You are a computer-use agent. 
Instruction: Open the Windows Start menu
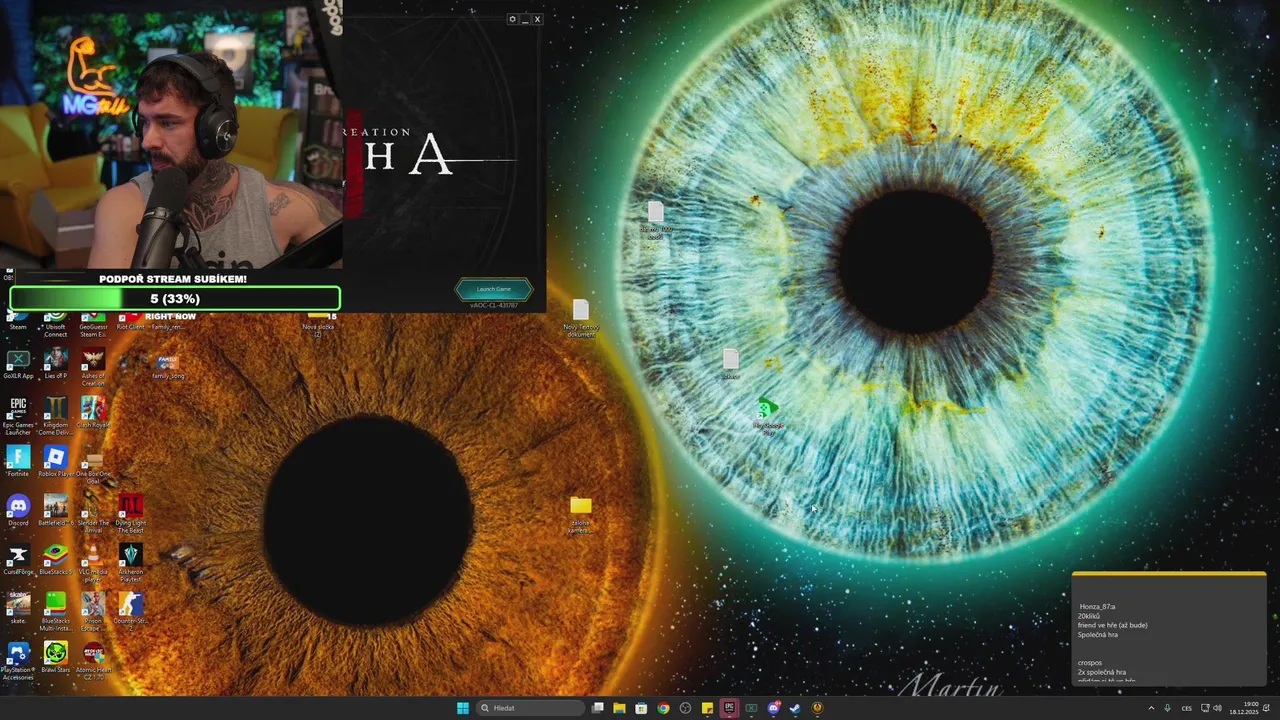(x=463, y=708)
